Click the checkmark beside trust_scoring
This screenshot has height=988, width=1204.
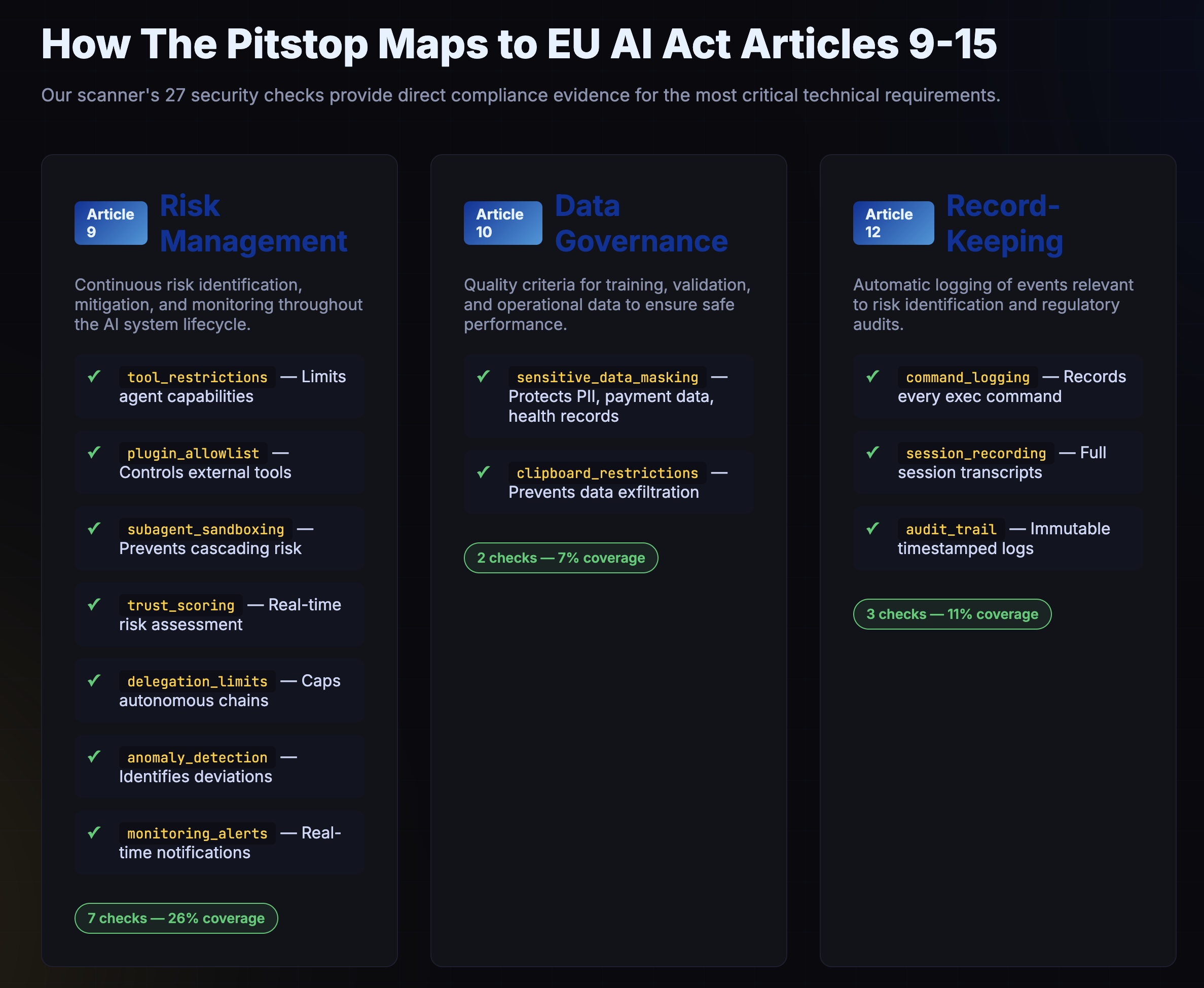point(94,604)
